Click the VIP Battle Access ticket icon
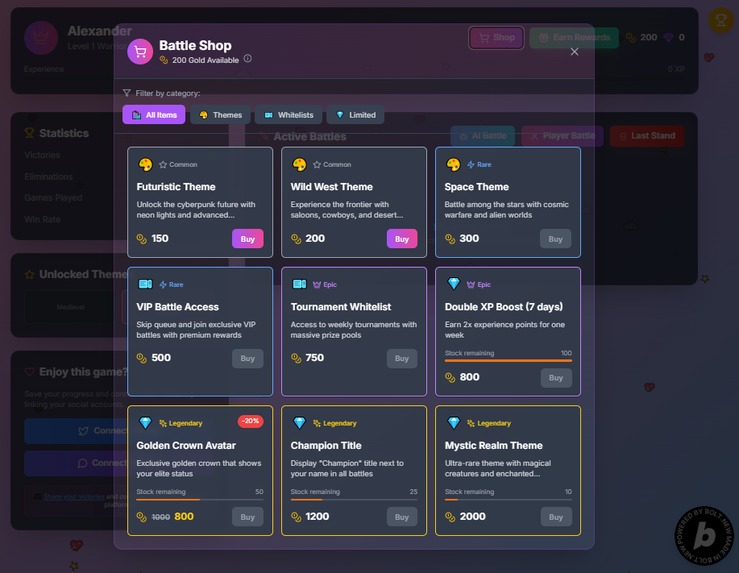Image resolution: width=739 pixels, height=573 pixels. pyautogui.click(x=145, y=284)
